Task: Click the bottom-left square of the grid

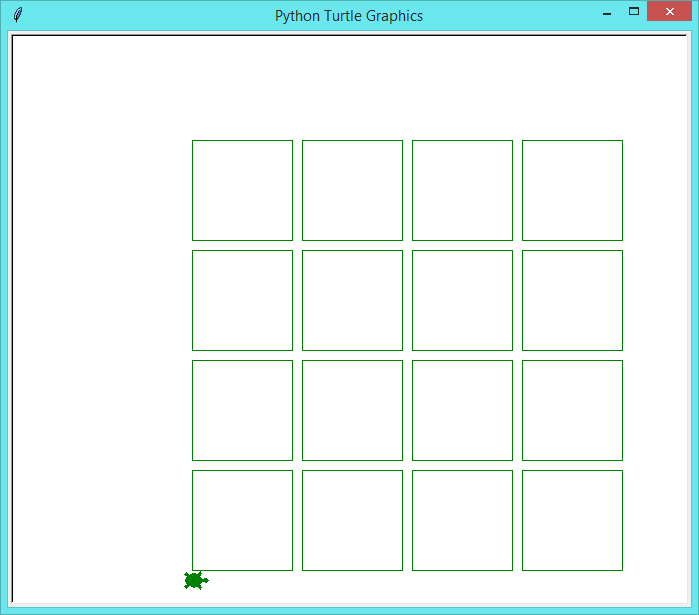Action: (x=242, y=520)
